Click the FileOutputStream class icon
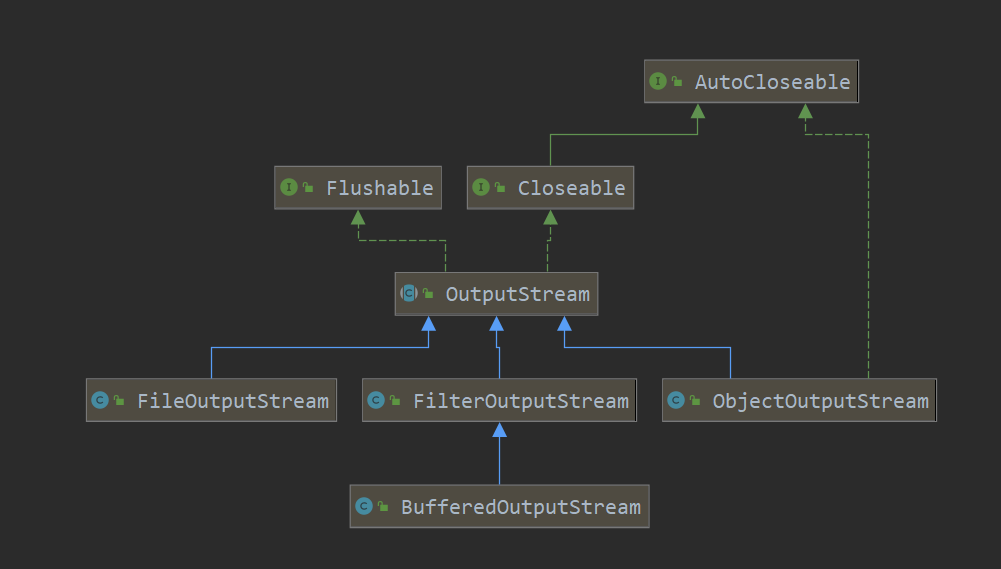This screenshot has height=569, width=1001. coord(99,401)
